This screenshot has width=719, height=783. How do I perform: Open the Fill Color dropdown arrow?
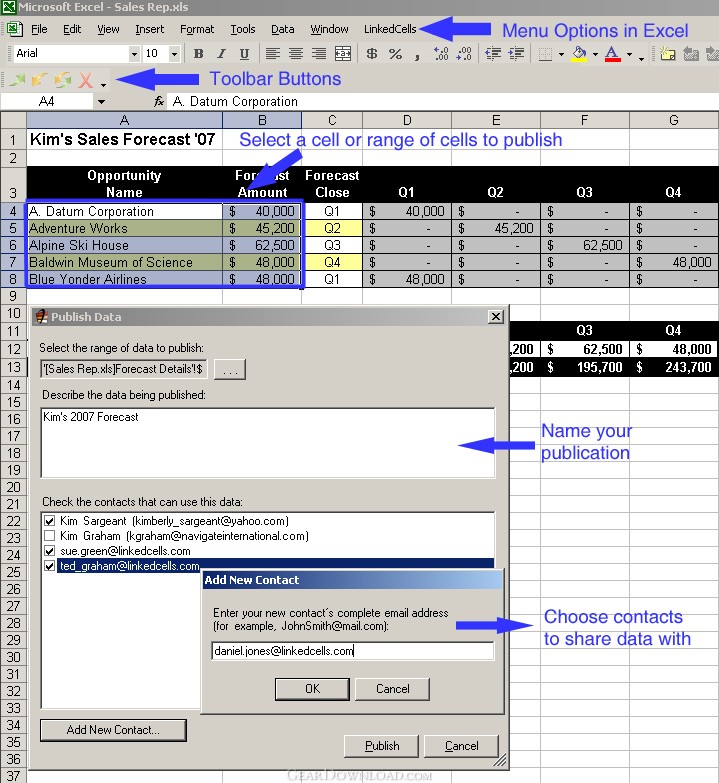tap(595, 54)
